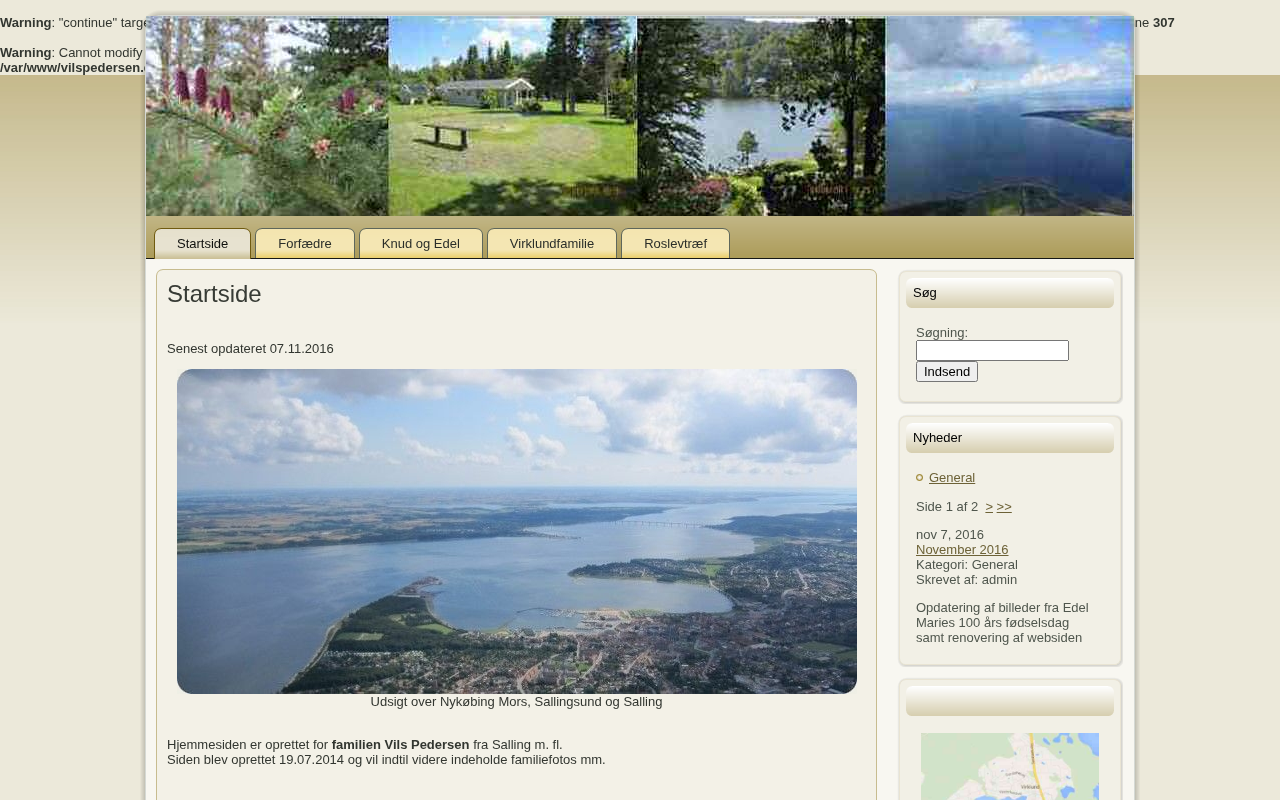
Task: Open the Virklundfamilie tab
Action: [x=552, y=244]
